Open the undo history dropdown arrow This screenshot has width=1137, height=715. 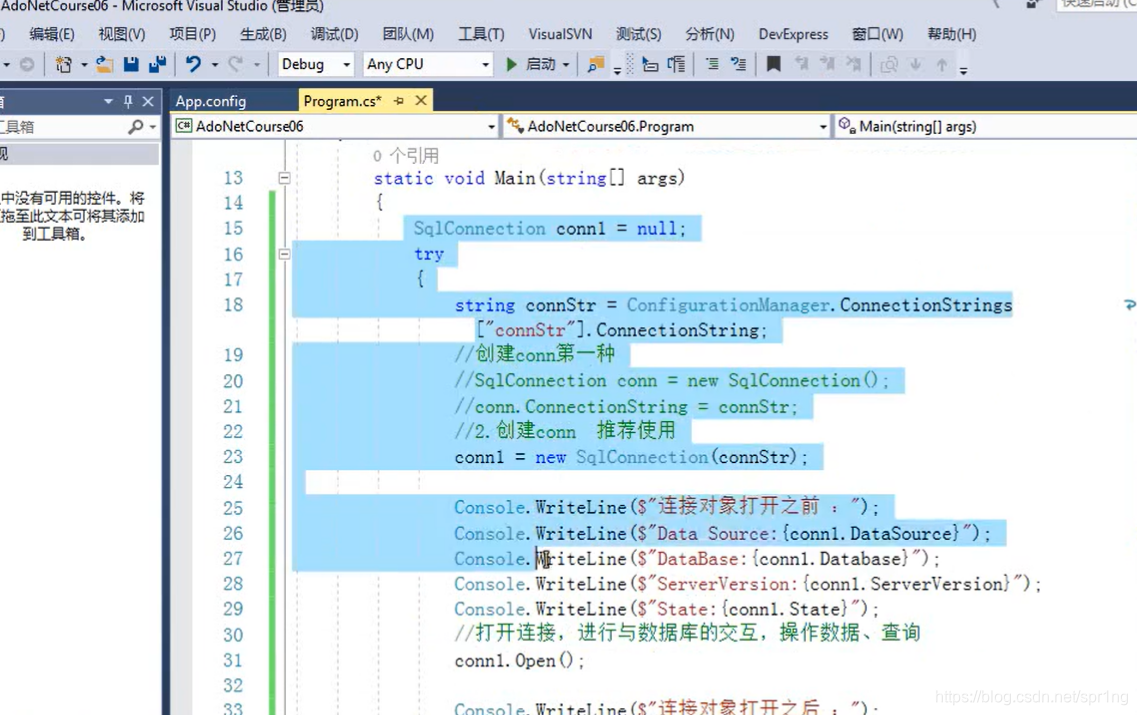click(x=215, y=65)
